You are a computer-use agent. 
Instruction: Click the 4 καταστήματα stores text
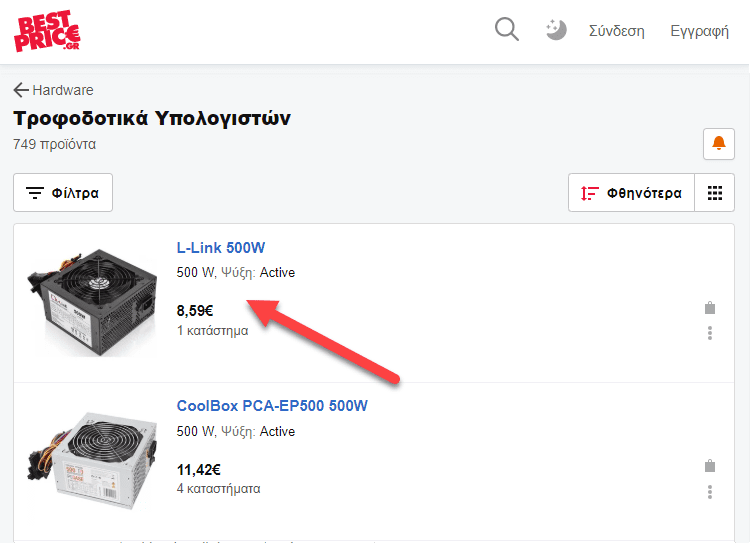pyautogui.click(x=218, y=489)
